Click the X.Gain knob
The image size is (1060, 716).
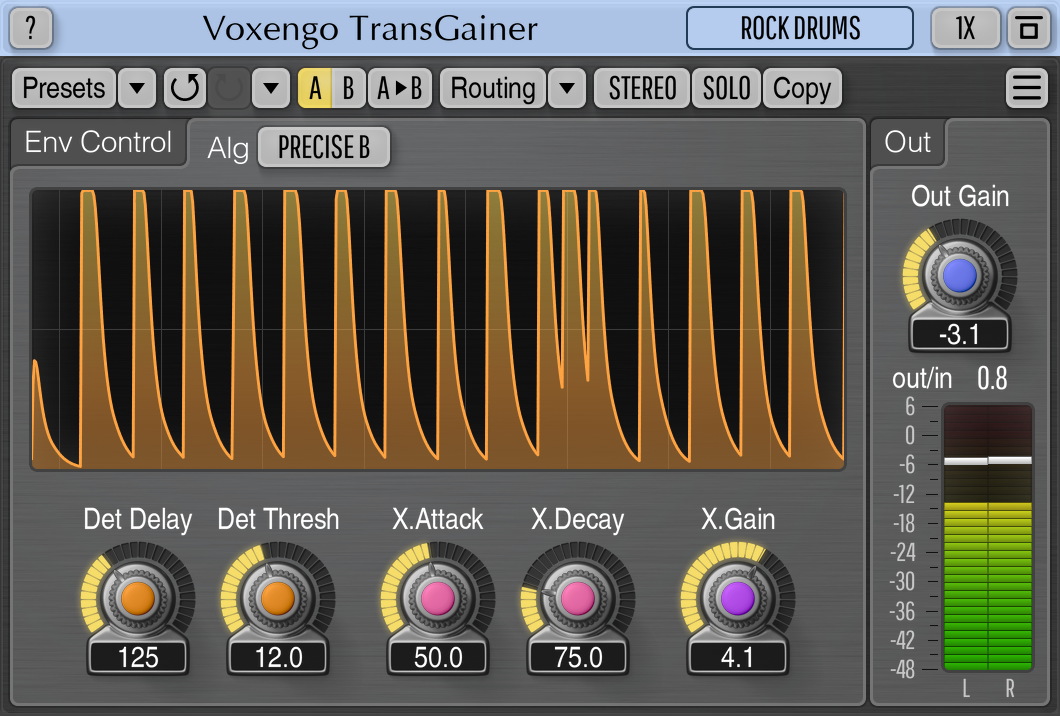coord(736,593)
